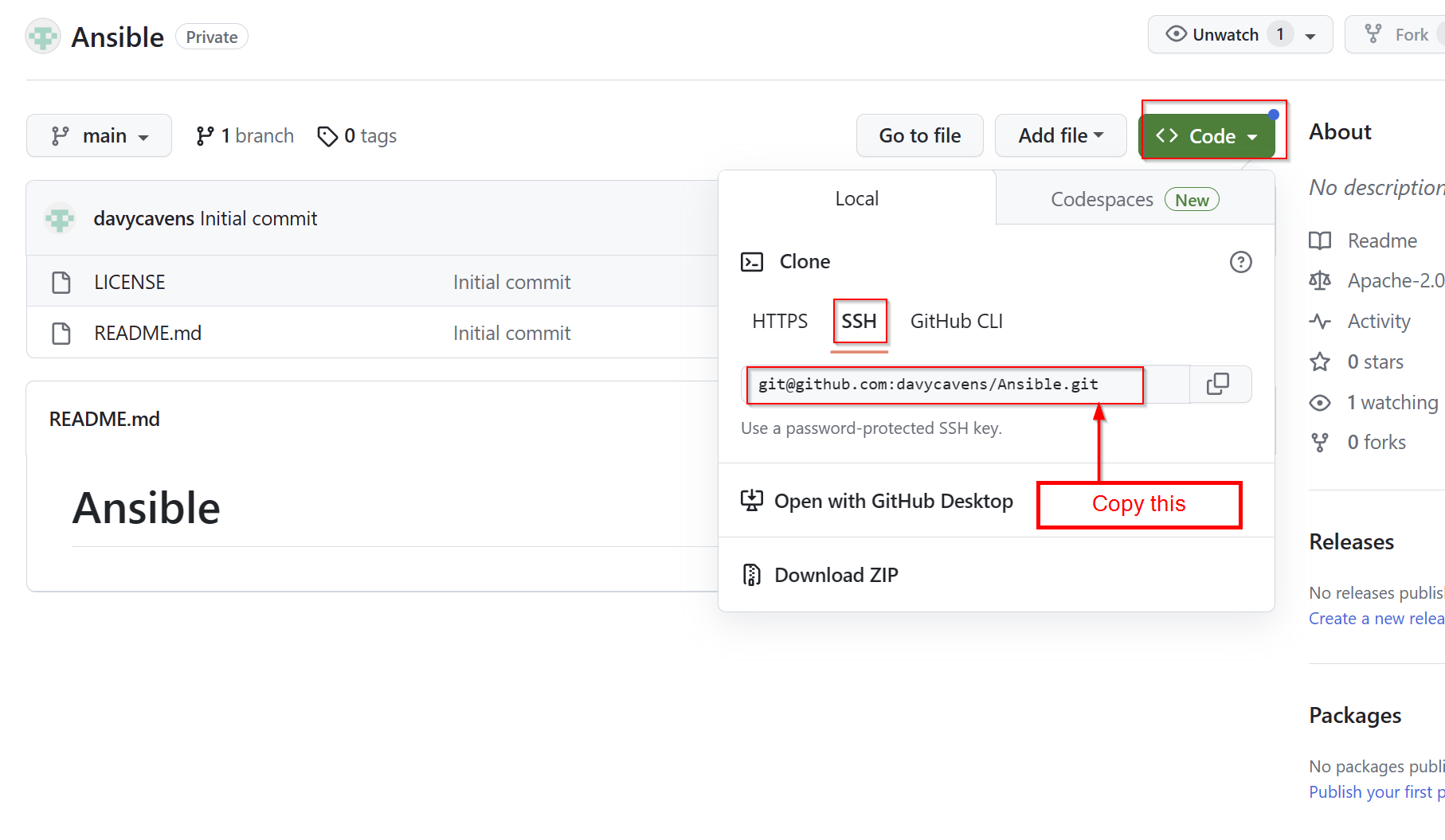Select the GitHub CLI clone tab

point(956,321)
